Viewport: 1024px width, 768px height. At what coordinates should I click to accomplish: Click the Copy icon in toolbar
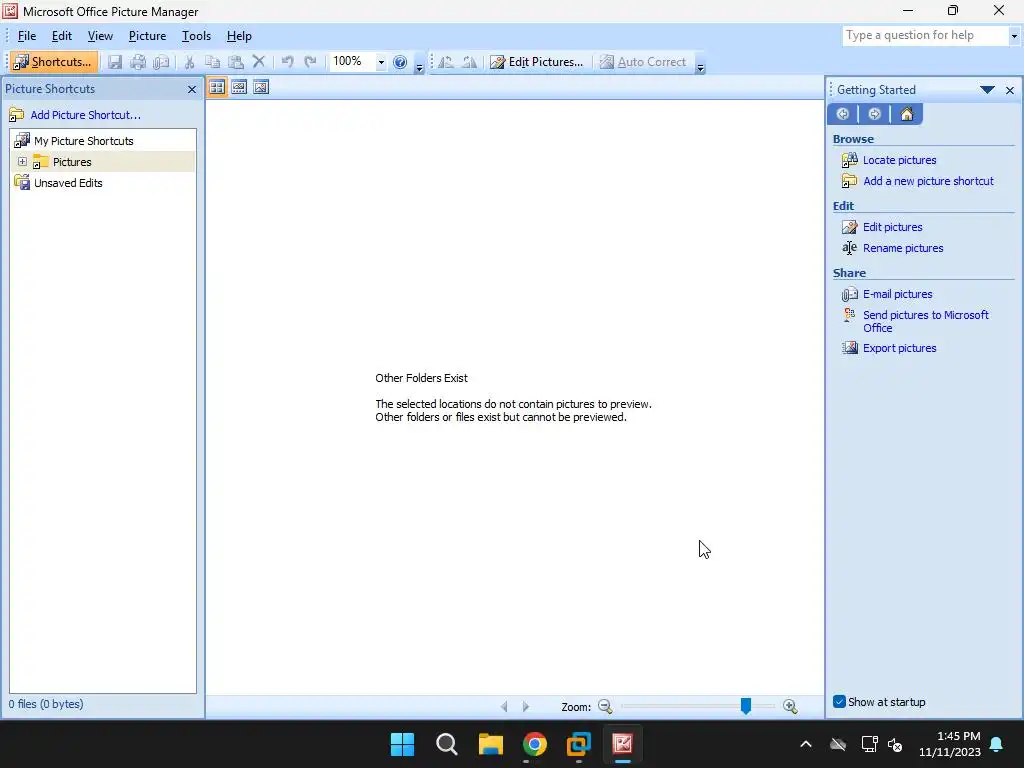(212, 62)
